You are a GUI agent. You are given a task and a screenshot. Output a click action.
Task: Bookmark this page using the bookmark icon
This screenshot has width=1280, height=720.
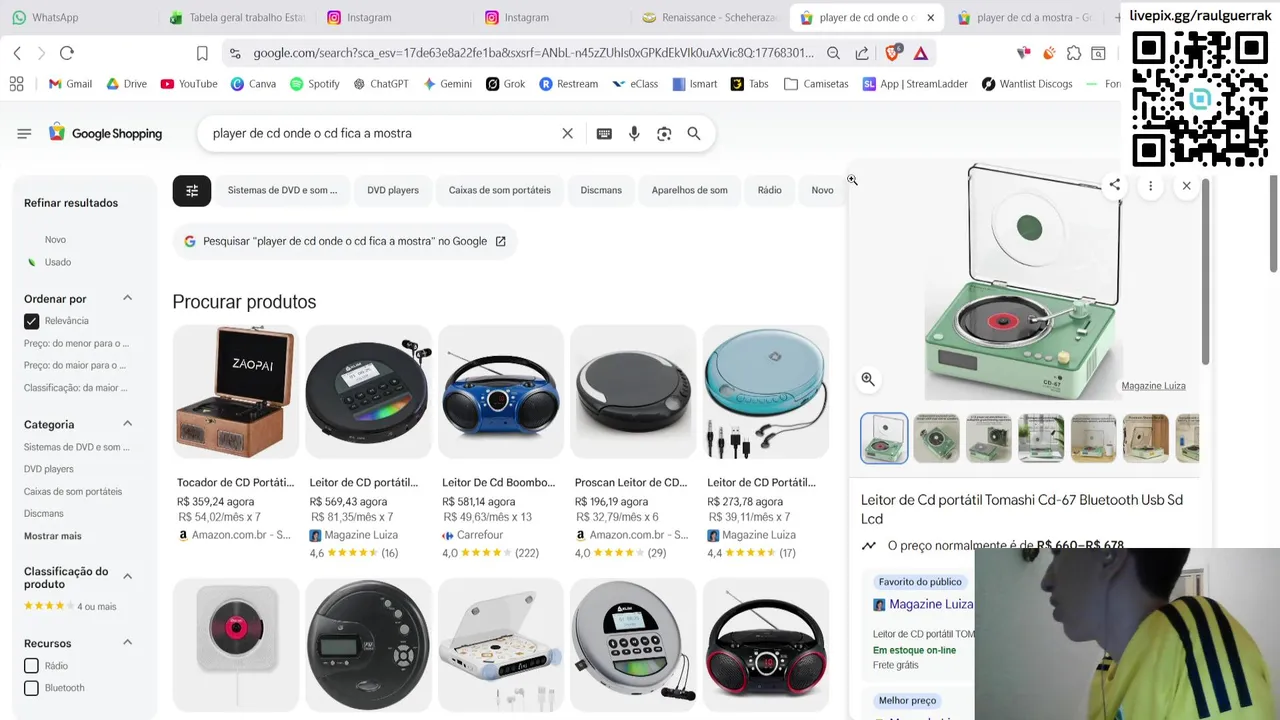(202, 53)
